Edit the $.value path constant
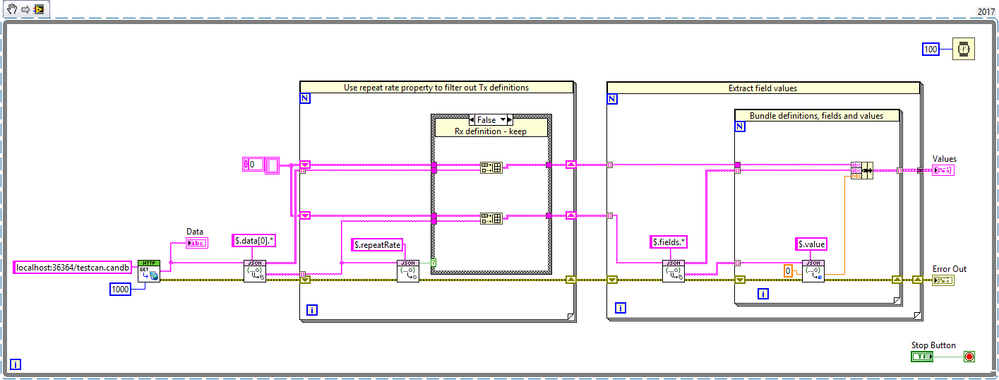The image size is (999, 380). tap(812, 244)
